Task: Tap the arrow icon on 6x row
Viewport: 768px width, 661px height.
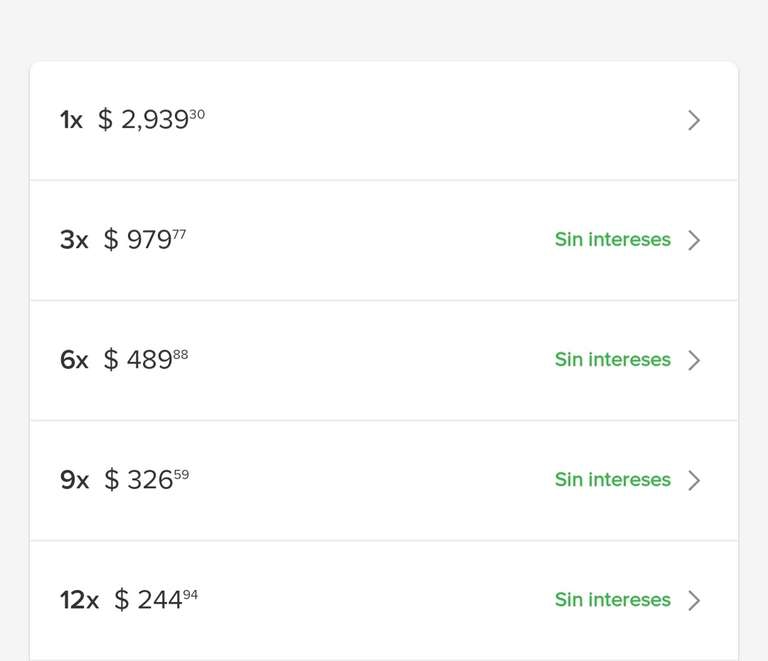Action: click(694, 360)
